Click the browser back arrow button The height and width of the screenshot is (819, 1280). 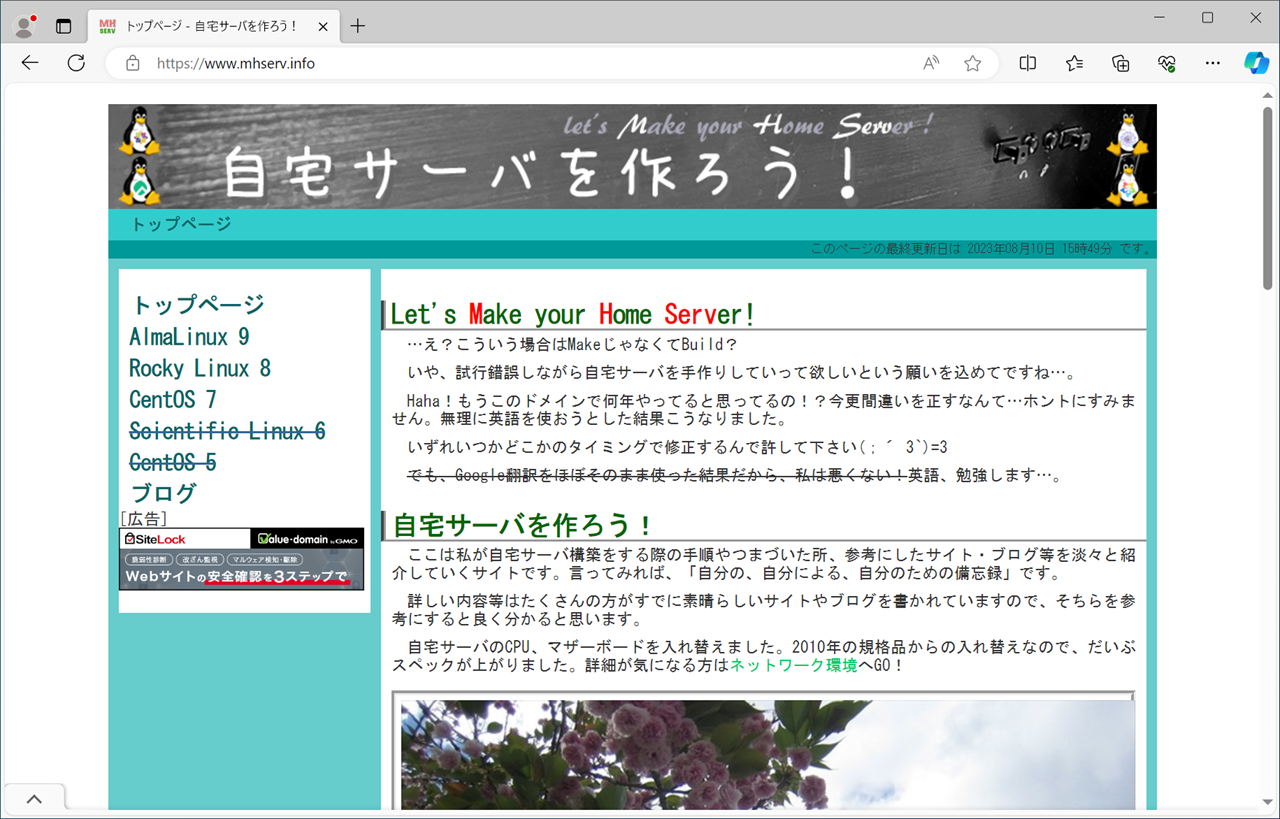point(30,63)
